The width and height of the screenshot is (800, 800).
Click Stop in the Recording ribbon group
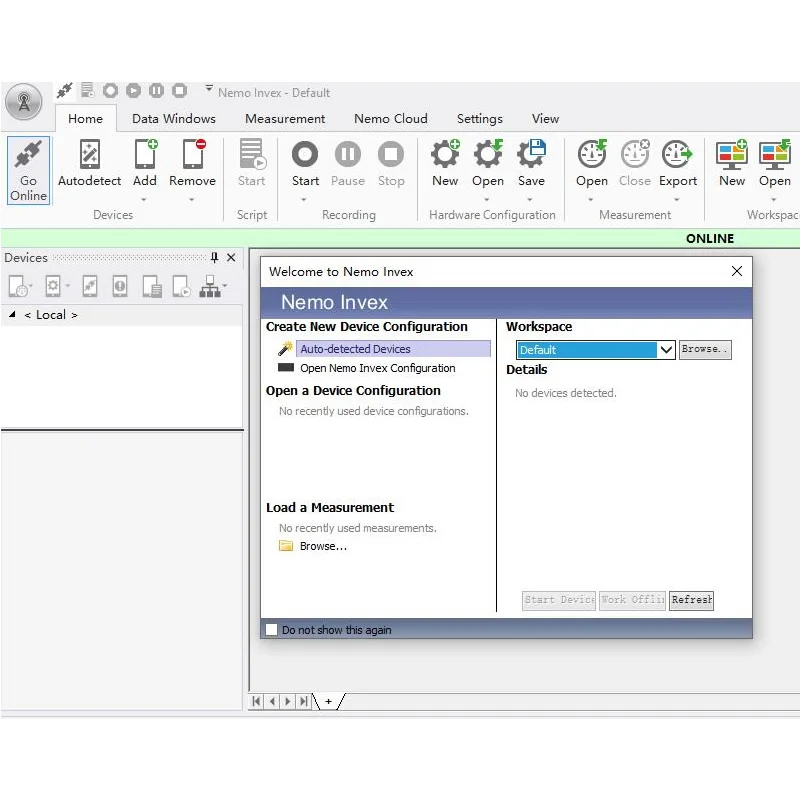pyautogui.click(x=391, y=163)
